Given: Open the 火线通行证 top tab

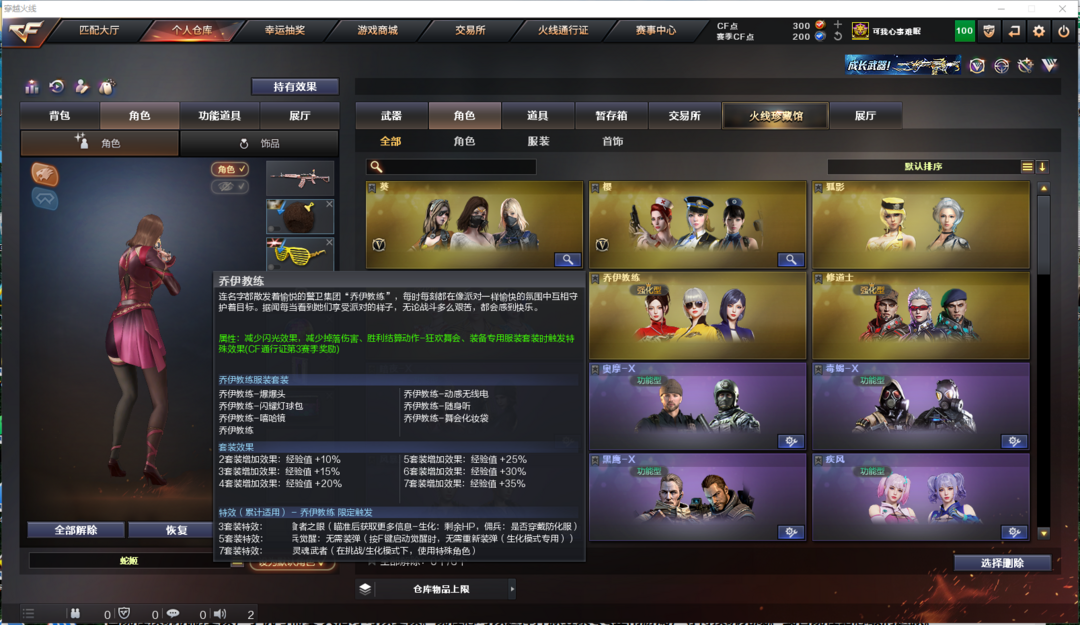Looking at the screenshot, I should 563,30.
